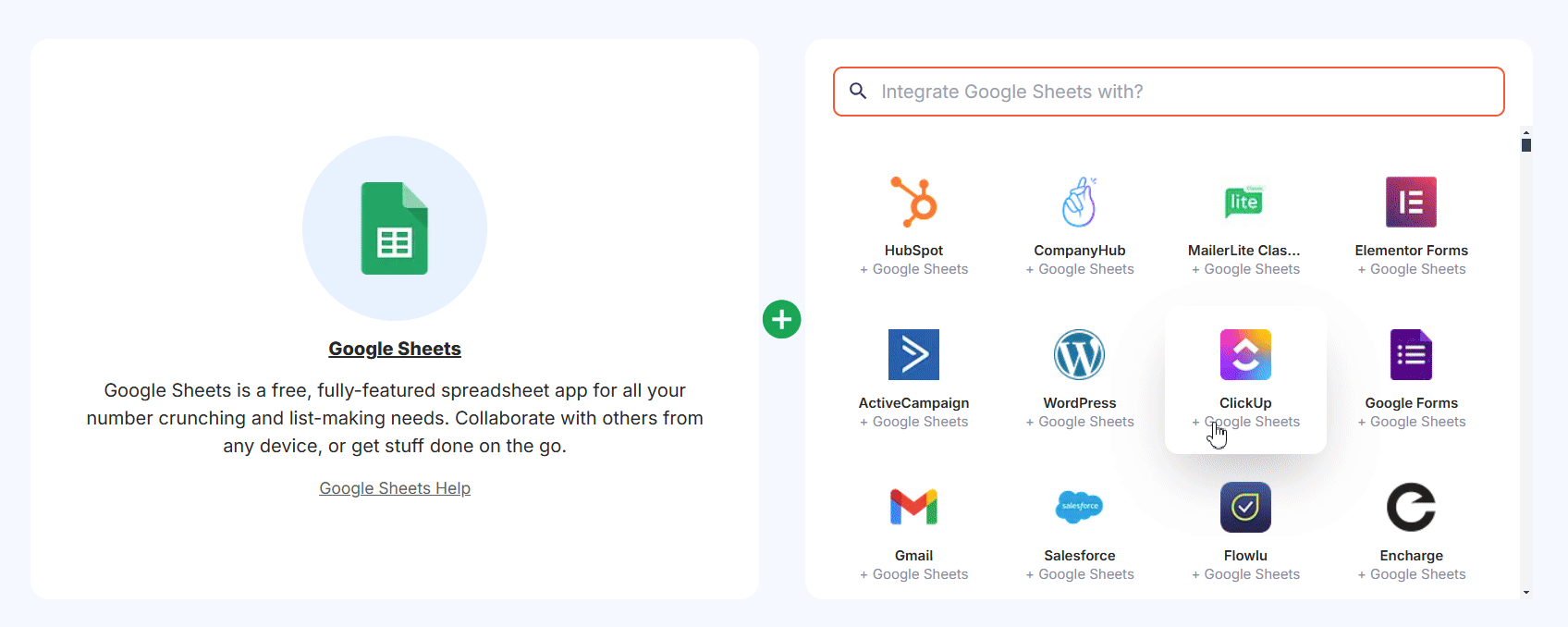The width and height of the screenshot is (1568, 627).
Task: Pick the Encharge integration icon
Action: (1411, 507)
